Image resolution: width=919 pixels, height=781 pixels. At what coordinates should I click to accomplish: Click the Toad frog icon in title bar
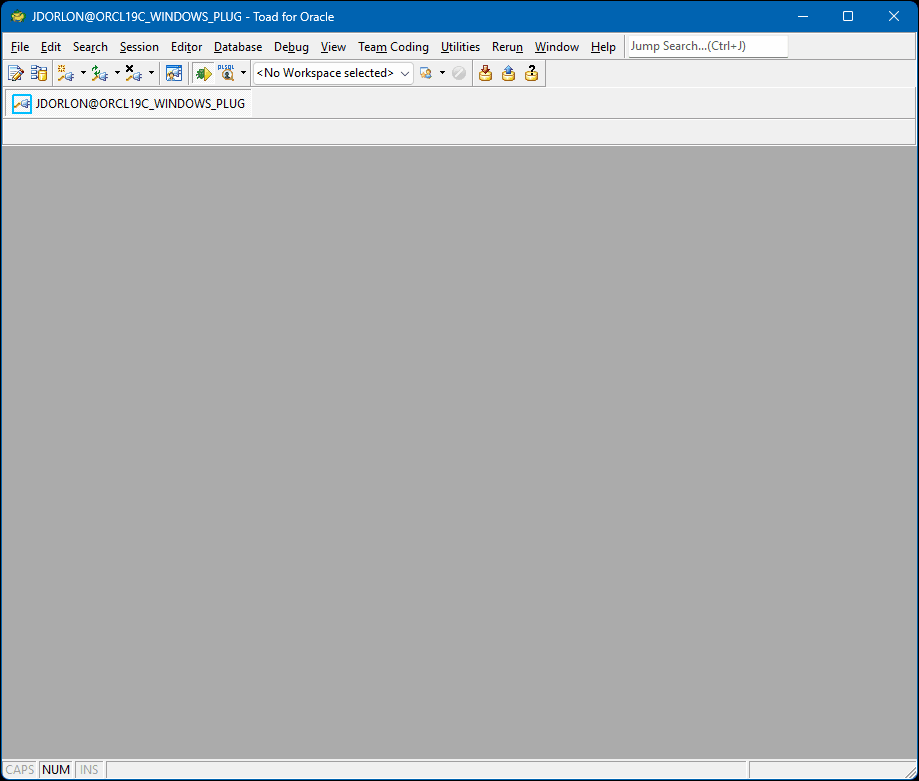point(18,16)
